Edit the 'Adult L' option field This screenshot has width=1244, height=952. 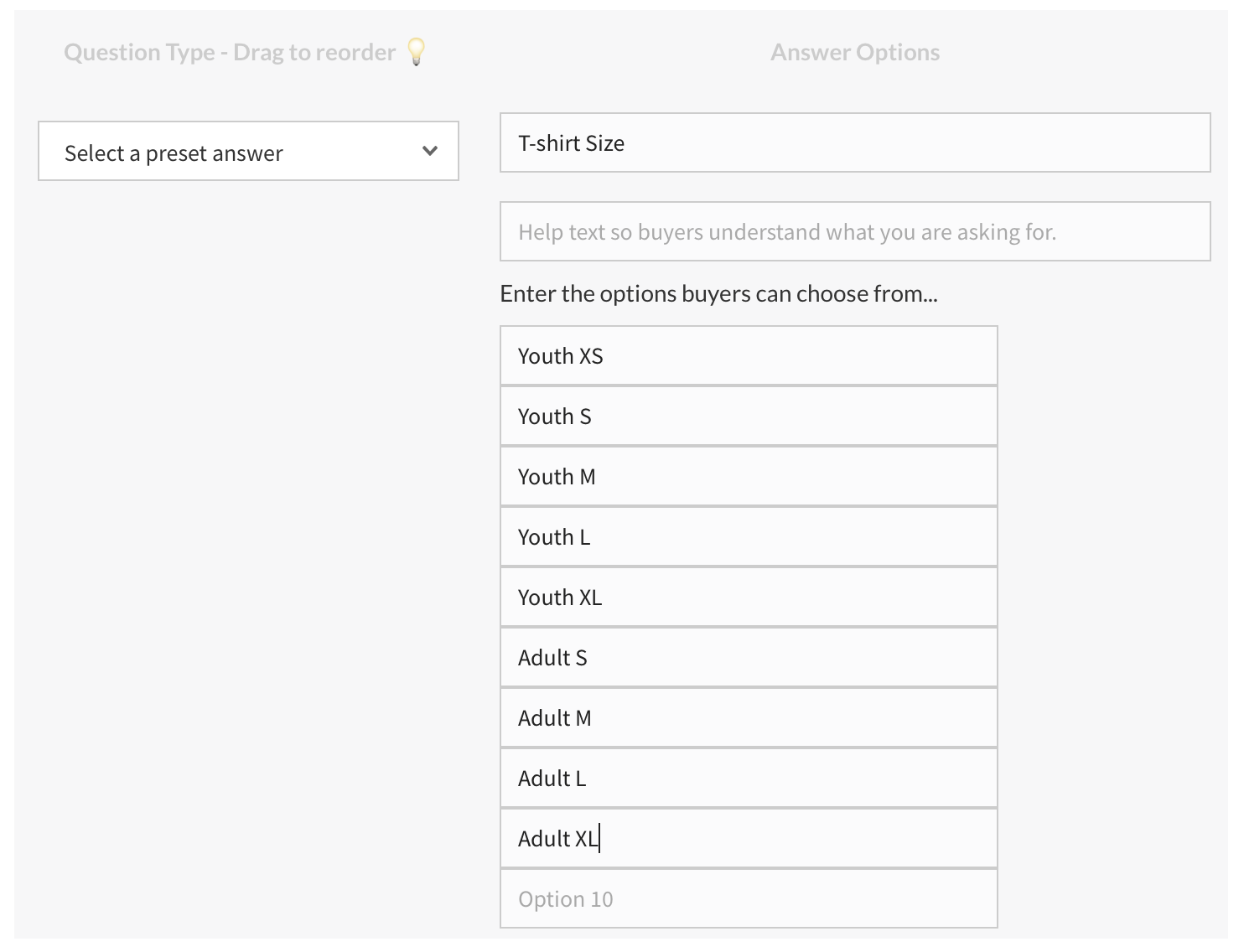point(749,779)
